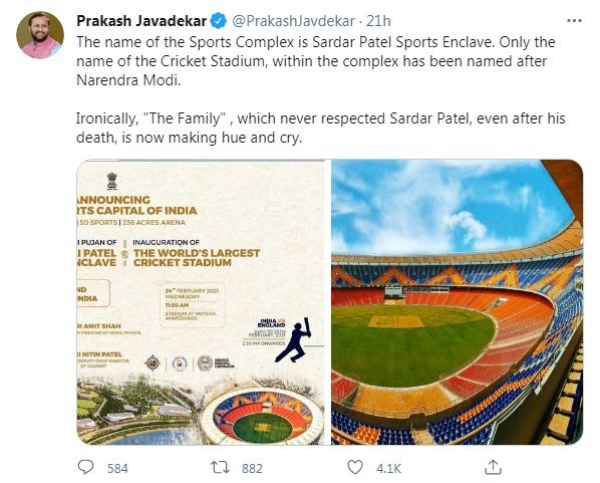This screenshot has width=600, height=483.
Task: Click the 4.1K likes count
Action: pos(388,467)
